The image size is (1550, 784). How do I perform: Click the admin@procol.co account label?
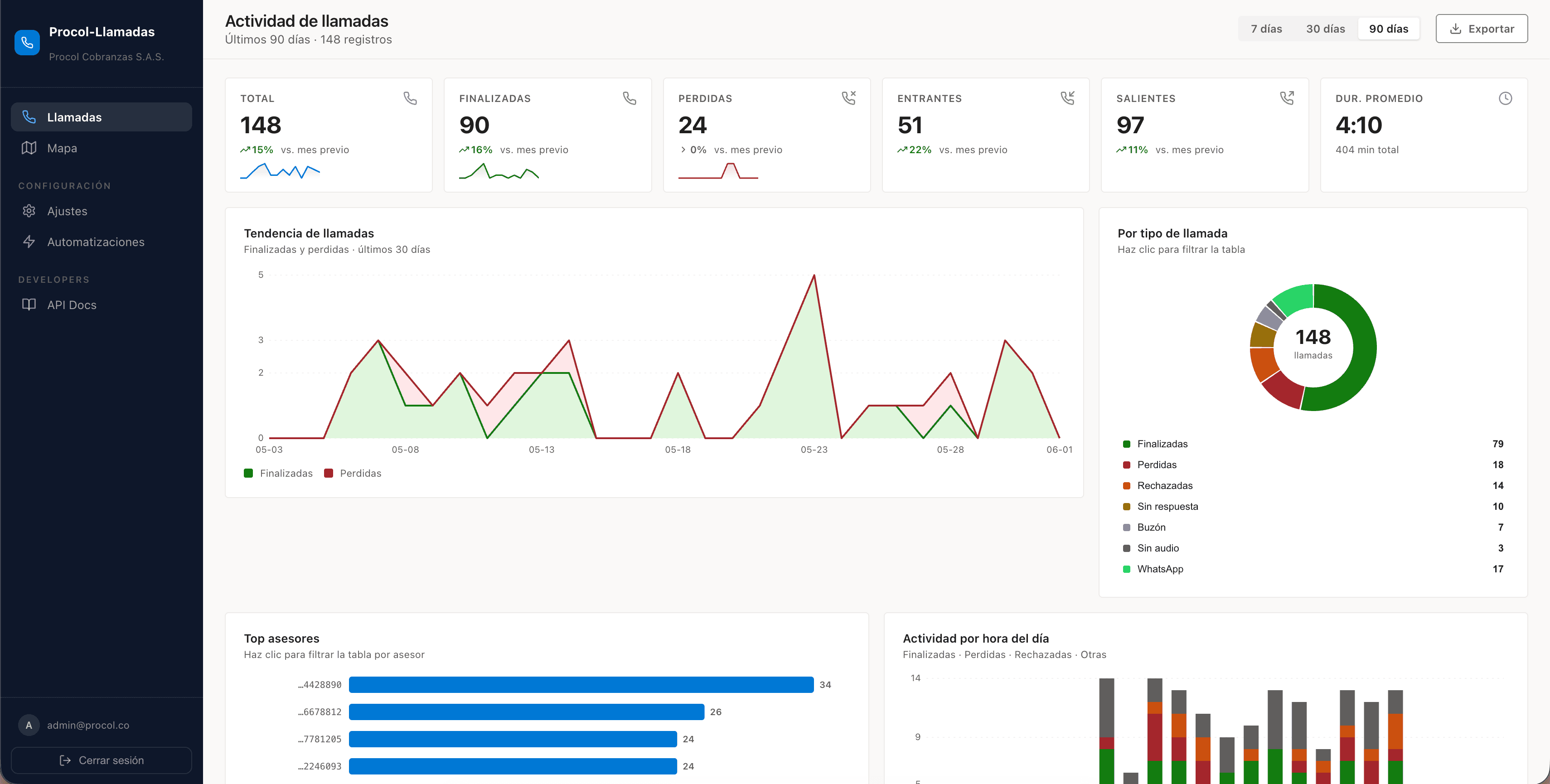point(88,725)
